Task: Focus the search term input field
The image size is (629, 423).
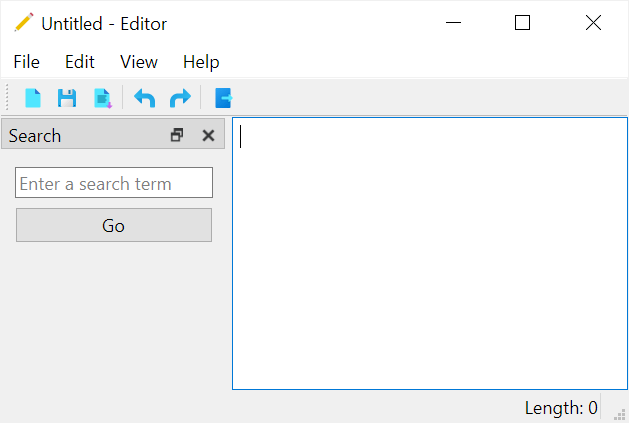Action: point(114,183)
